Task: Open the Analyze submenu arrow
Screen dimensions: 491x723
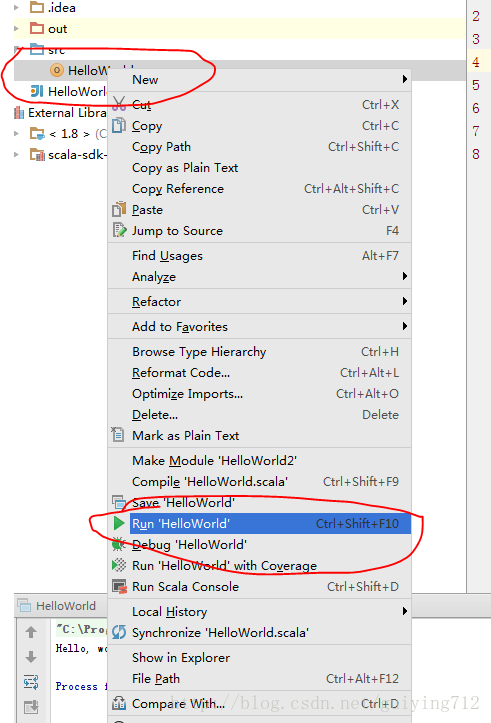Action: point(404,276)
